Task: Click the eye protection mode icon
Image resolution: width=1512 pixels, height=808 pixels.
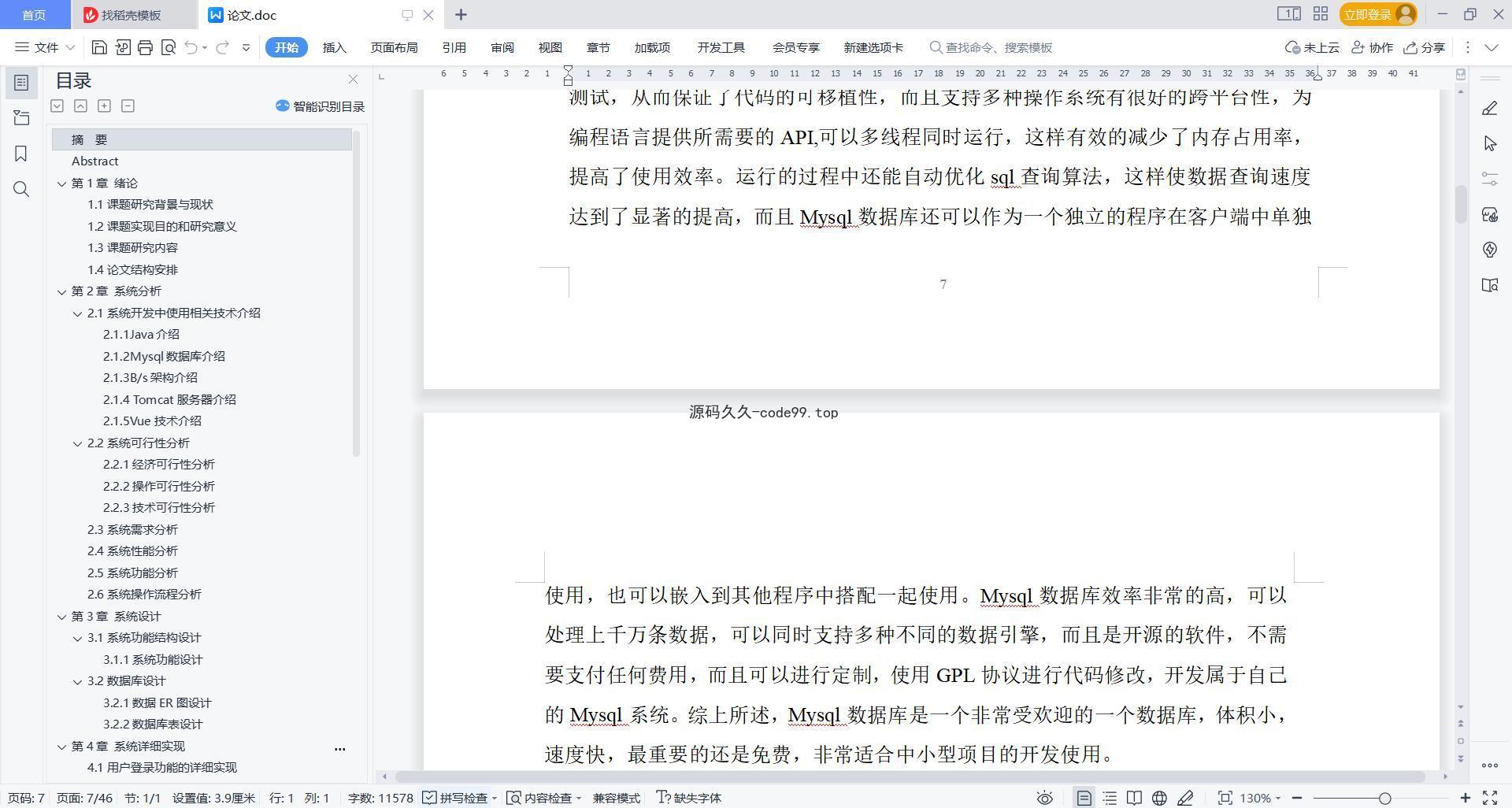Action: 1044,798
